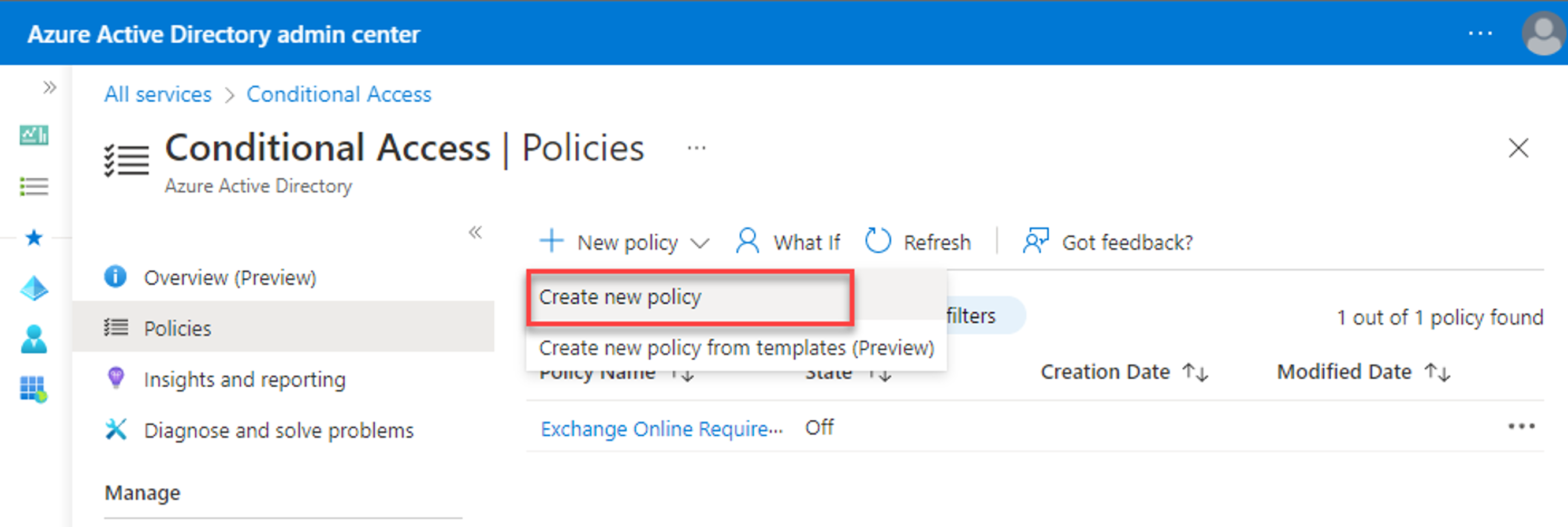Click the Got feedback? button
1568x527 pixels.
(1108, 242)
